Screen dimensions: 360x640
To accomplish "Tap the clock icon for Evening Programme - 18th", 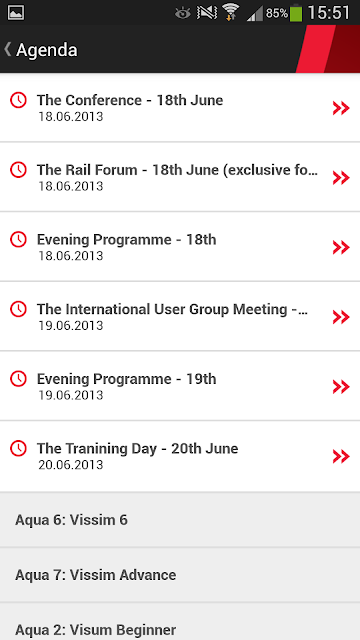I will pos(18,239).
